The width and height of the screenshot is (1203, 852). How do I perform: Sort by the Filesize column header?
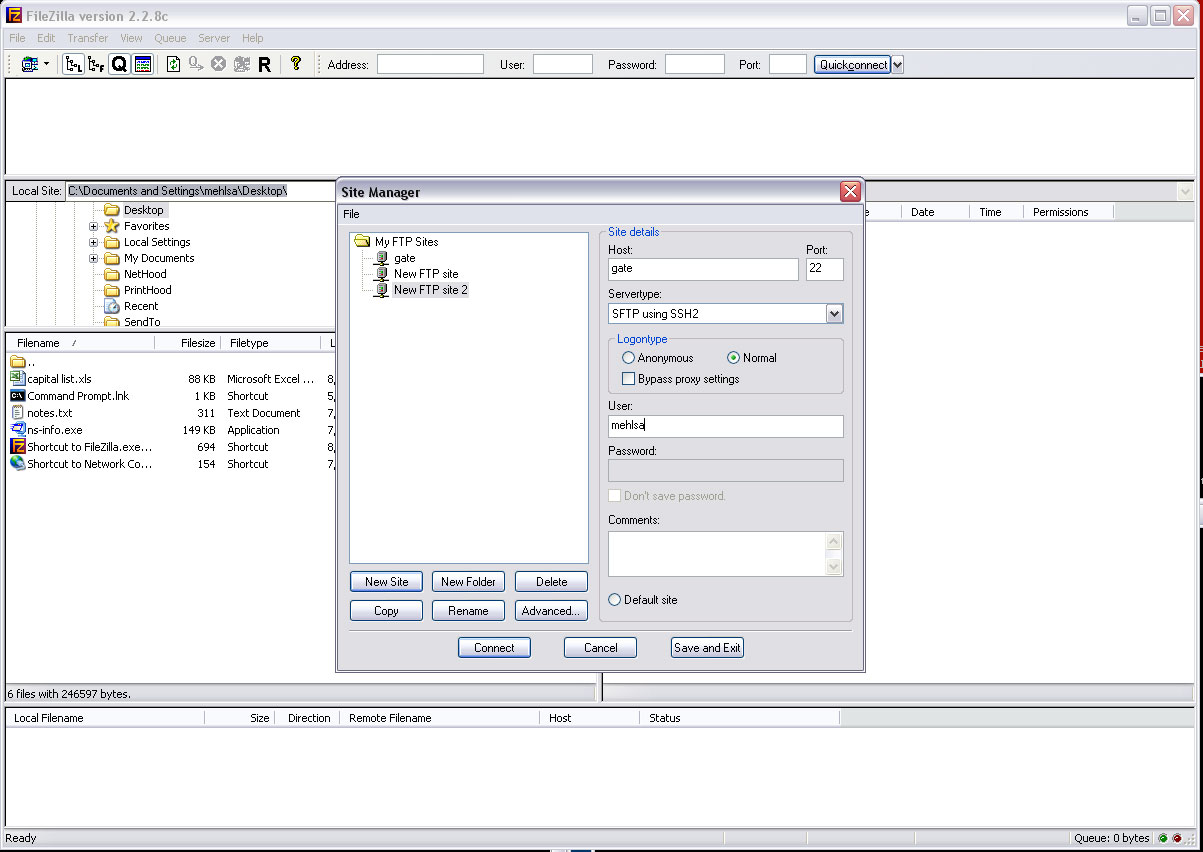187,343
